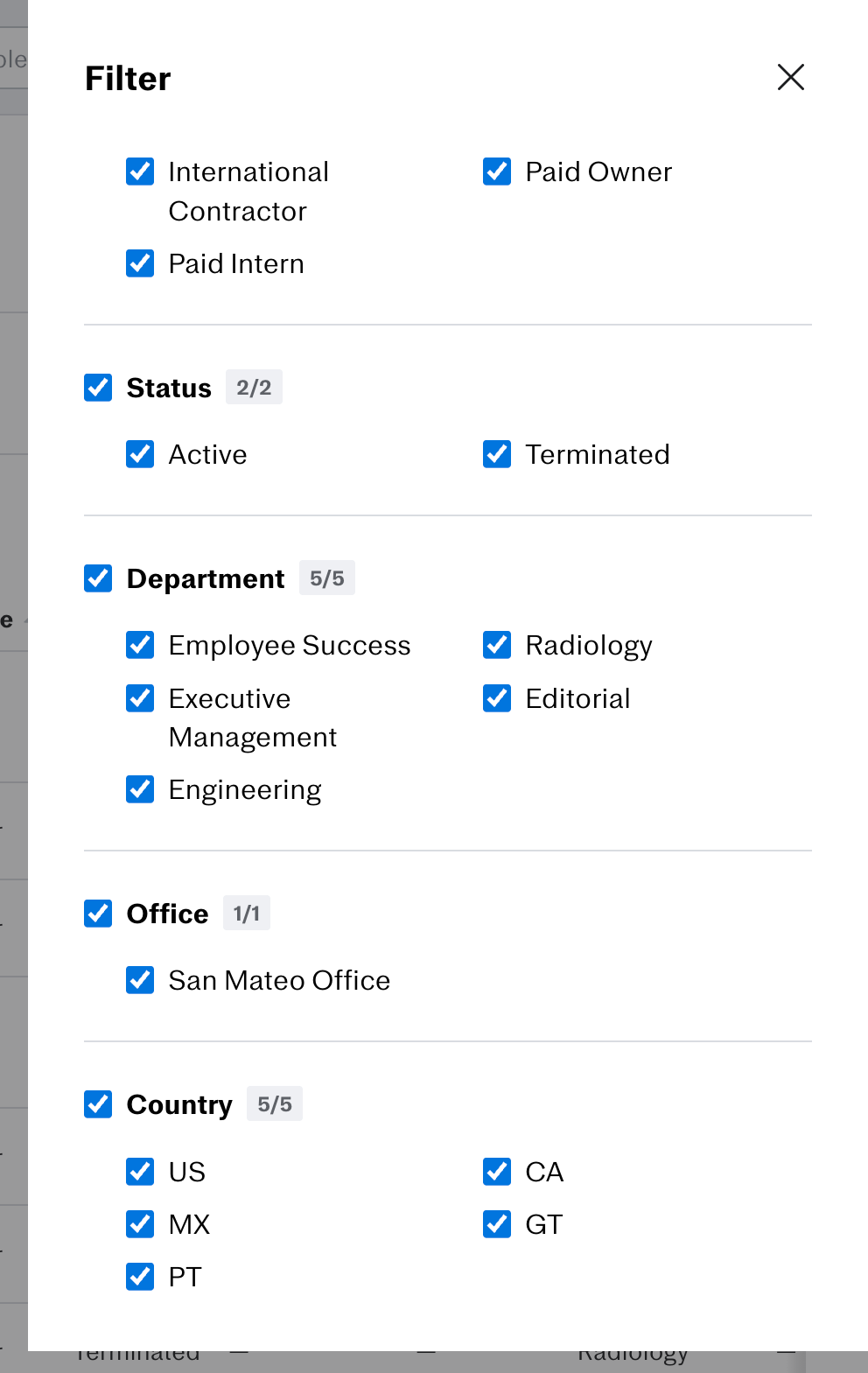868x1373 pixels.
Task: Uncheck the MX country checkbox
Action: click(x=140, y=1224)
